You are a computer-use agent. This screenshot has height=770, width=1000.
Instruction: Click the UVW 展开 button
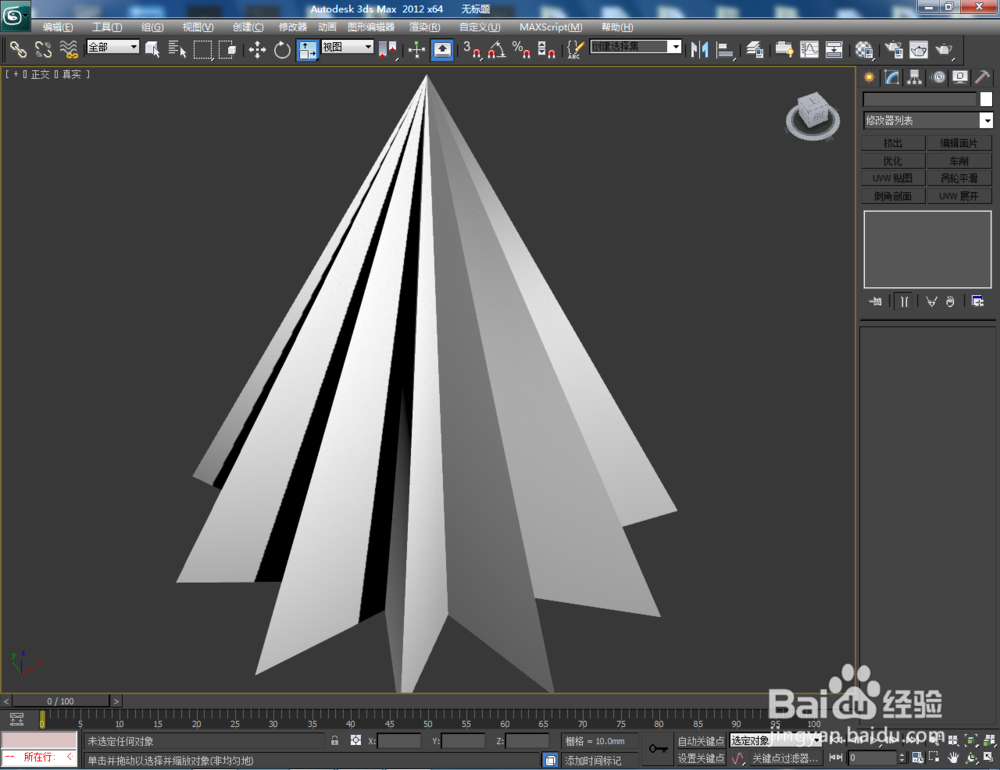[959, 196]
